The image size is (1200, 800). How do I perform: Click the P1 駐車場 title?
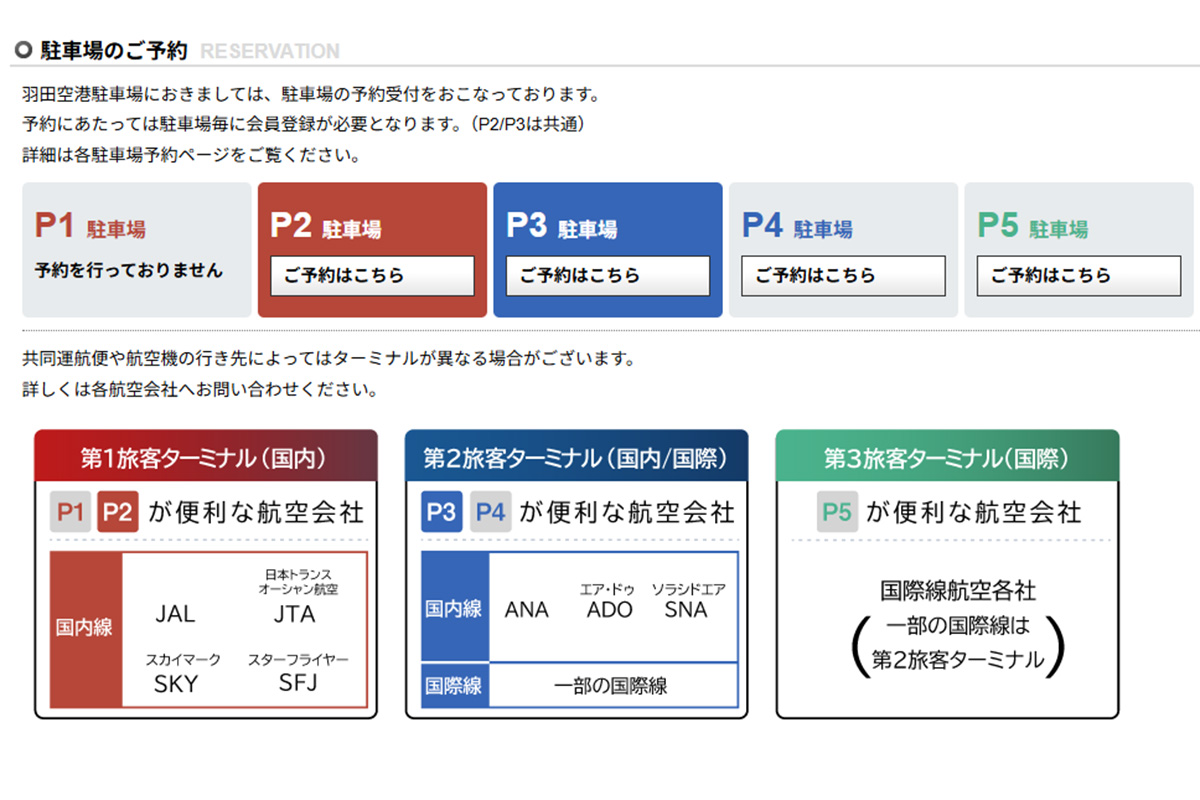[x=90, y=227]
